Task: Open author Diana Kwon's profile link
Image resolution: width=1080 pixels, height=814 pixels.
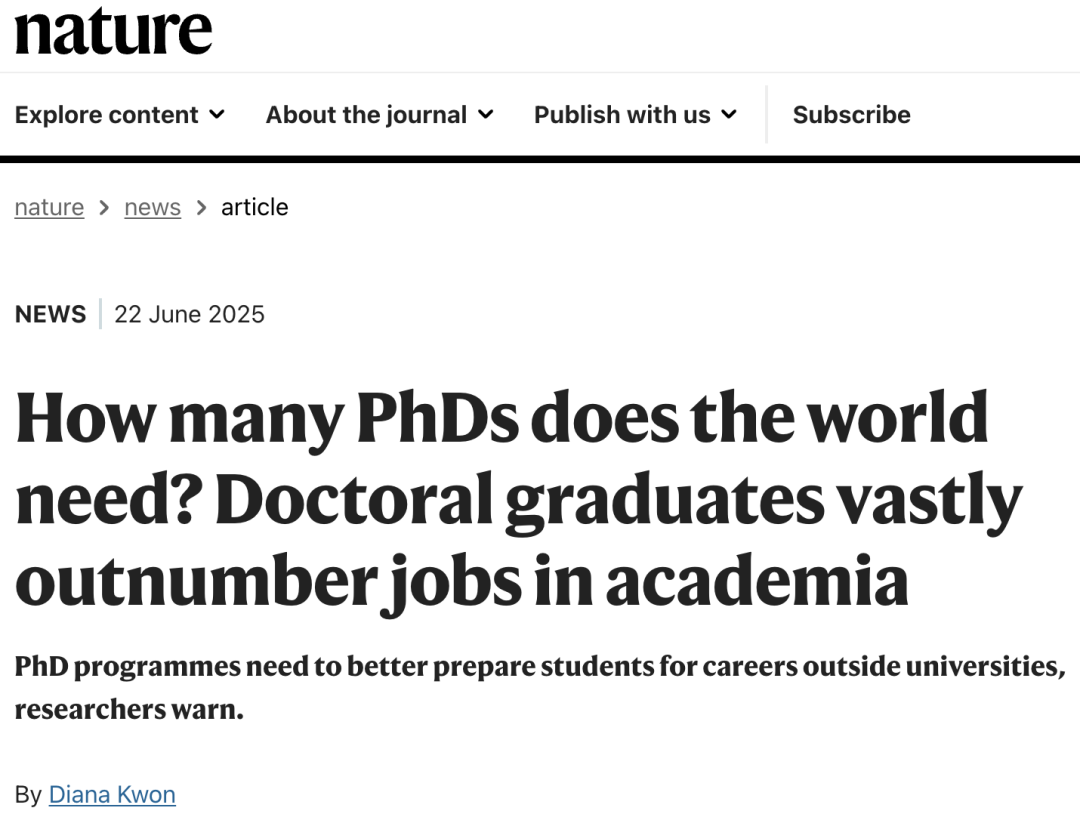Action: tap(112, 795)
